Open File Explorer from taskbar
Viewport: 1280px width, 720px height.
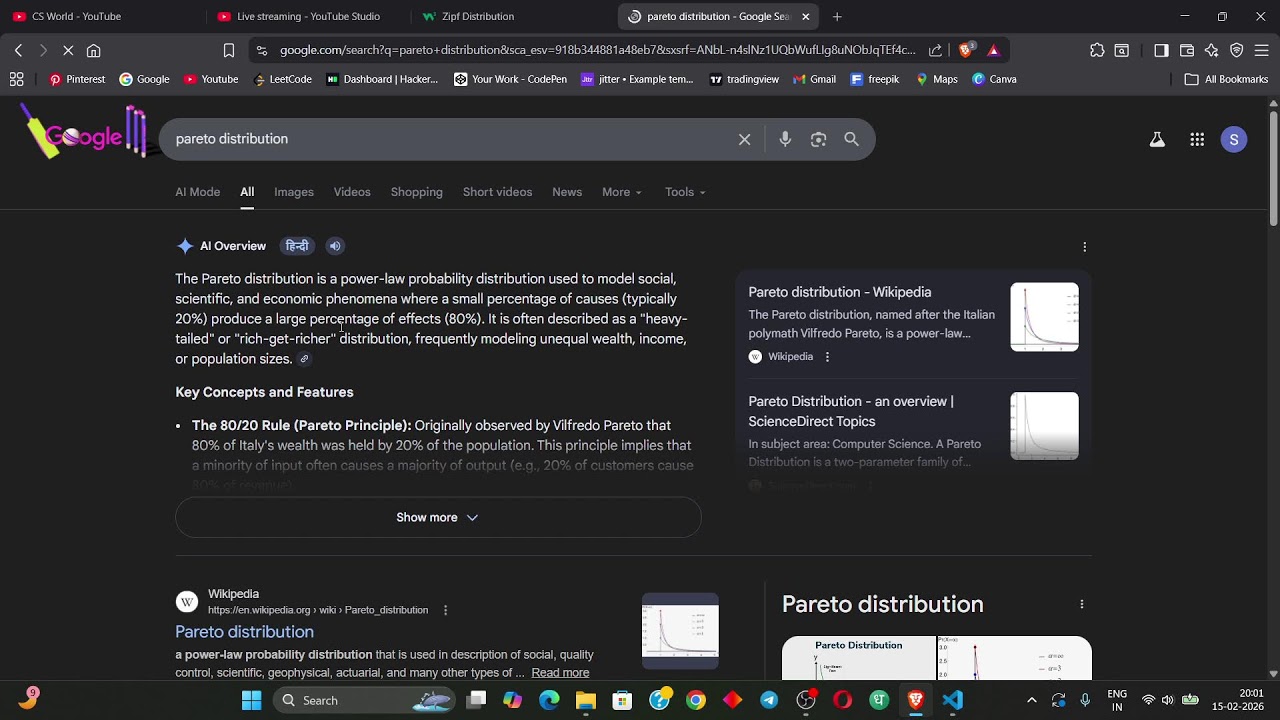click(x=585, y=700)
